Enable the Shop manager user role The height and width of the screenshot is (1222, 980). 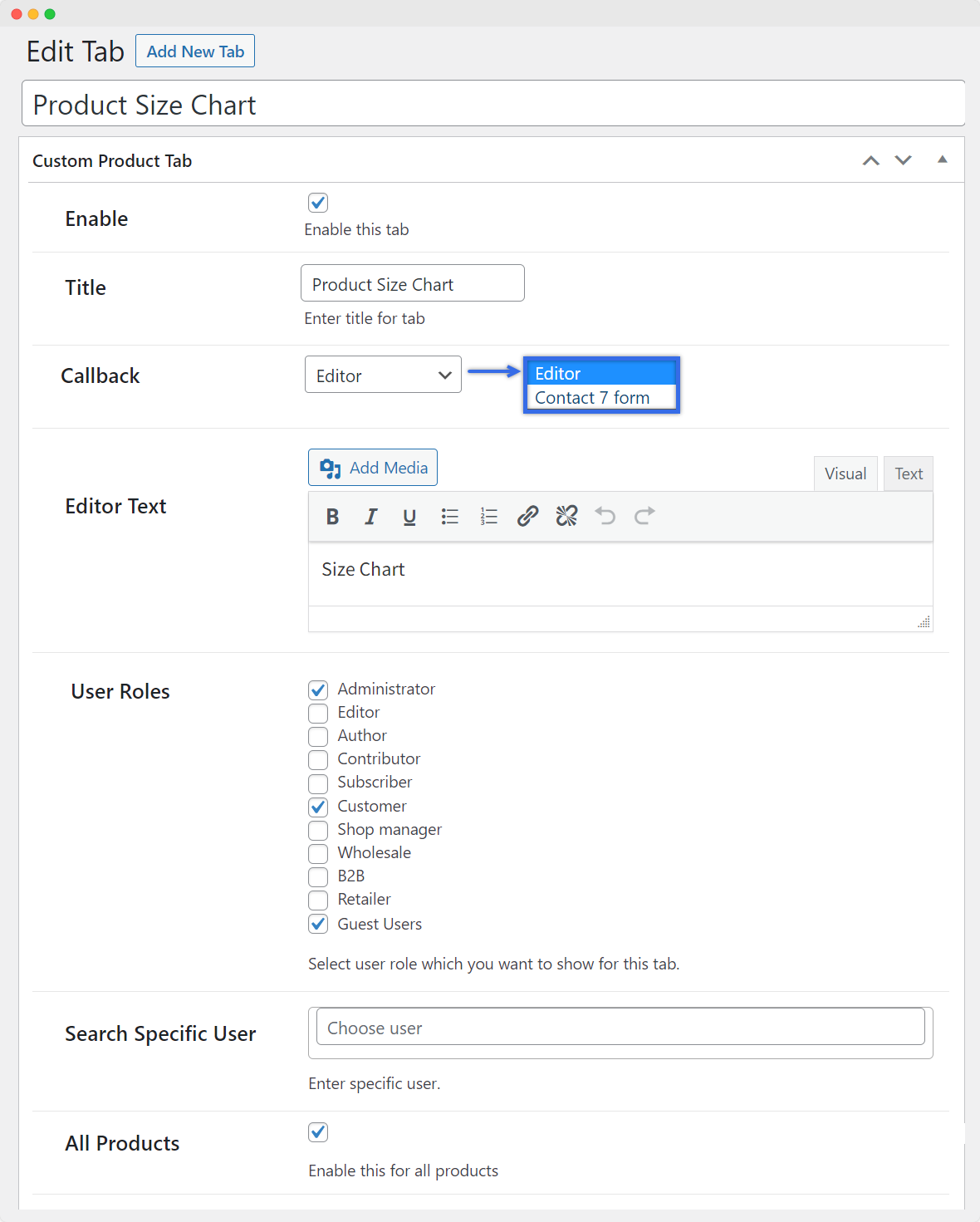click(x=318, y=831)
